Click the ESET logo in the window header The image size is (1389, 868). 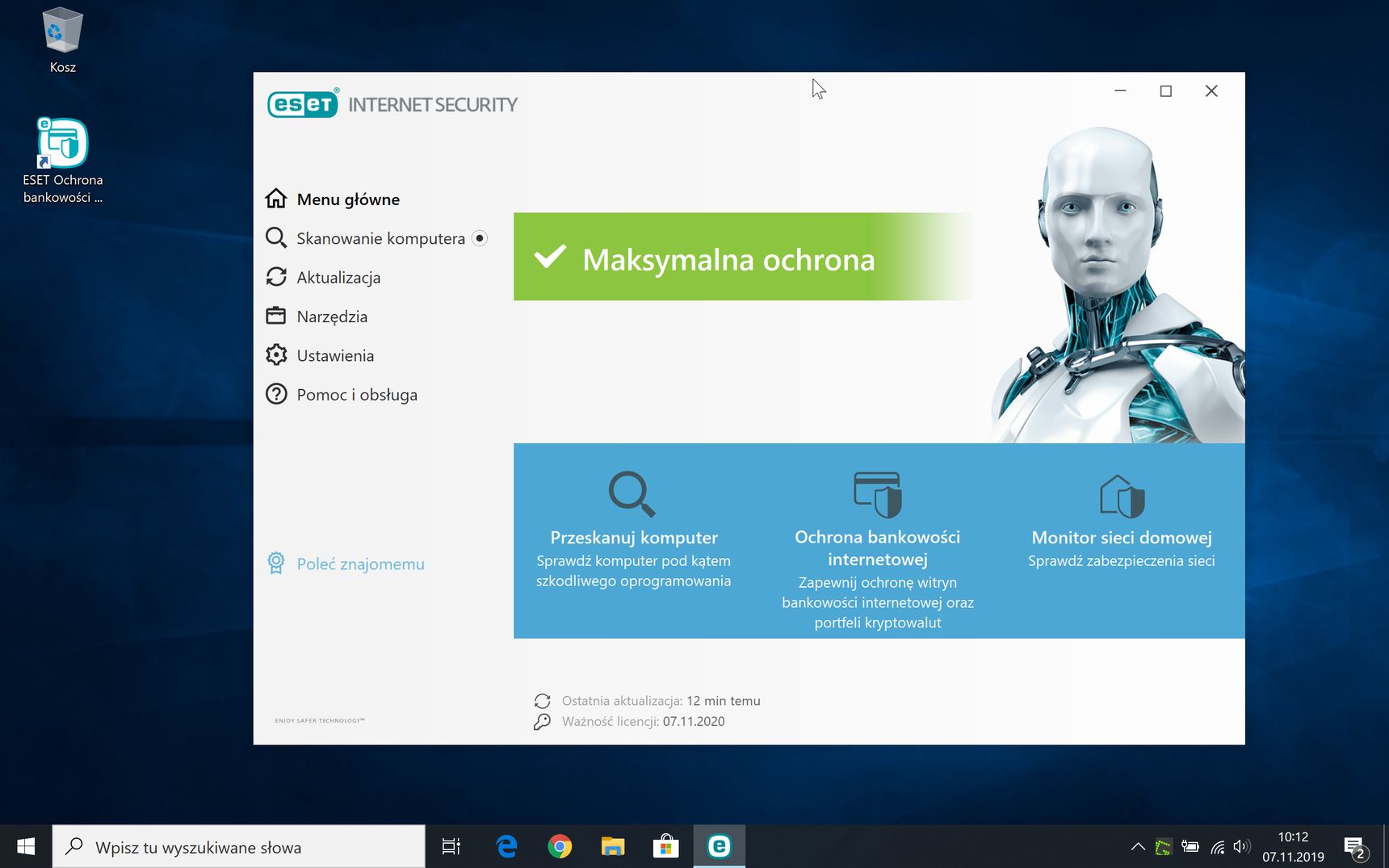click(x=303, y=104)
